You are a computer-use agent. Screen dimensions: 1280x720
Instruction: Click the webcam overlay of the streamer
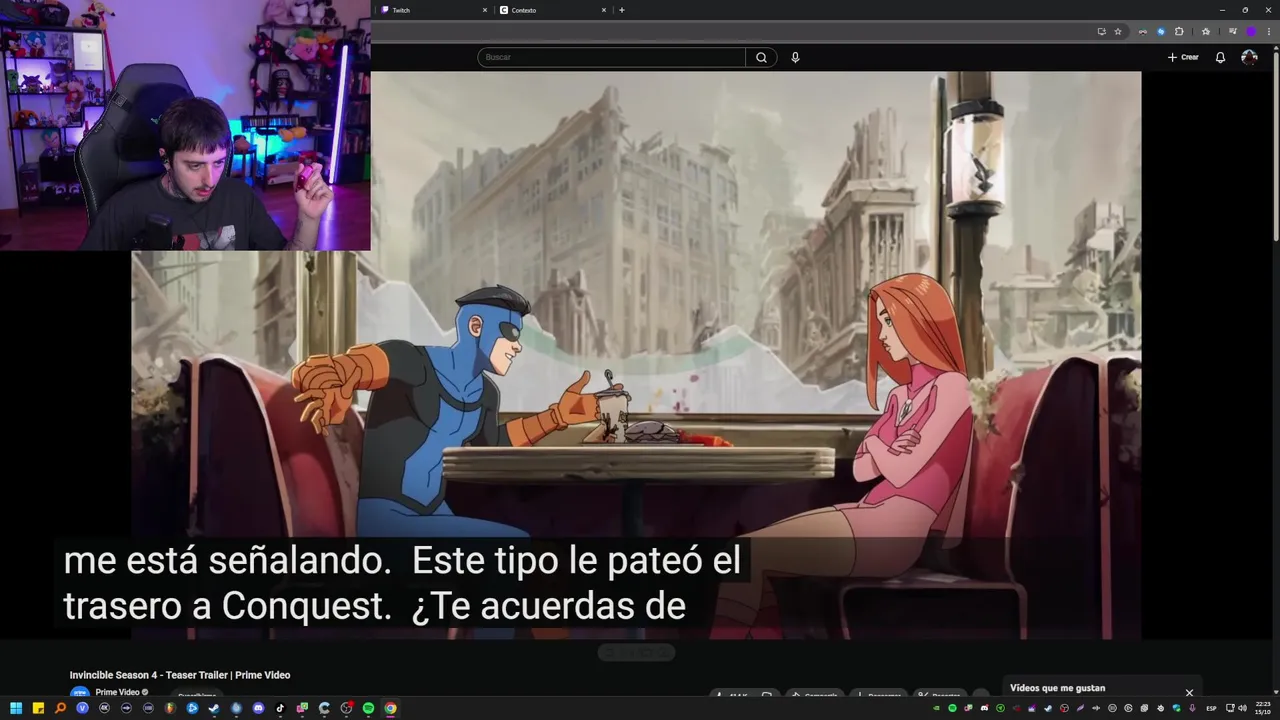(x=185, y=125)
